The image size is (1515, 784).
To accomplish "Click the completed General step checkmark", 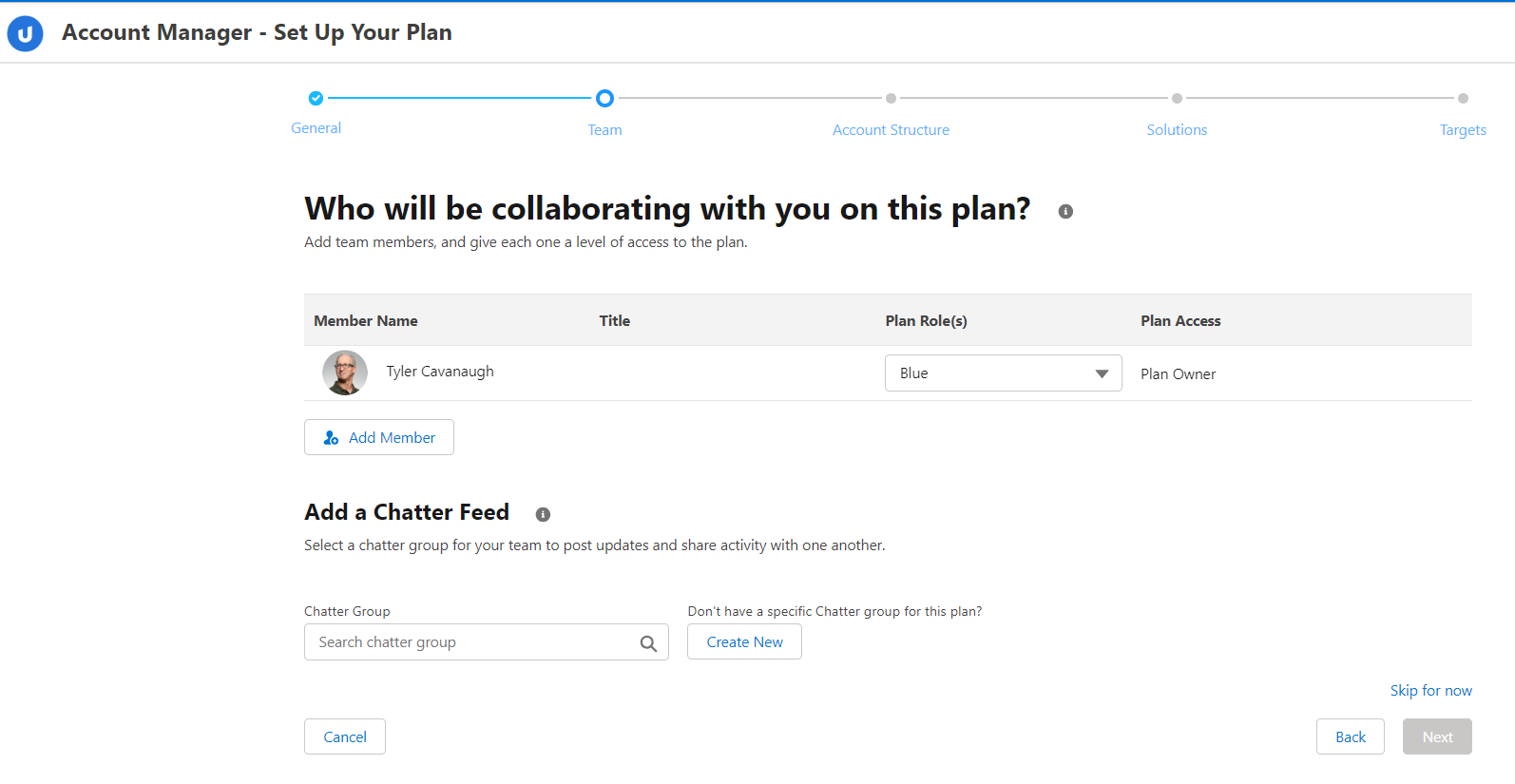I will tap(316, 98).
